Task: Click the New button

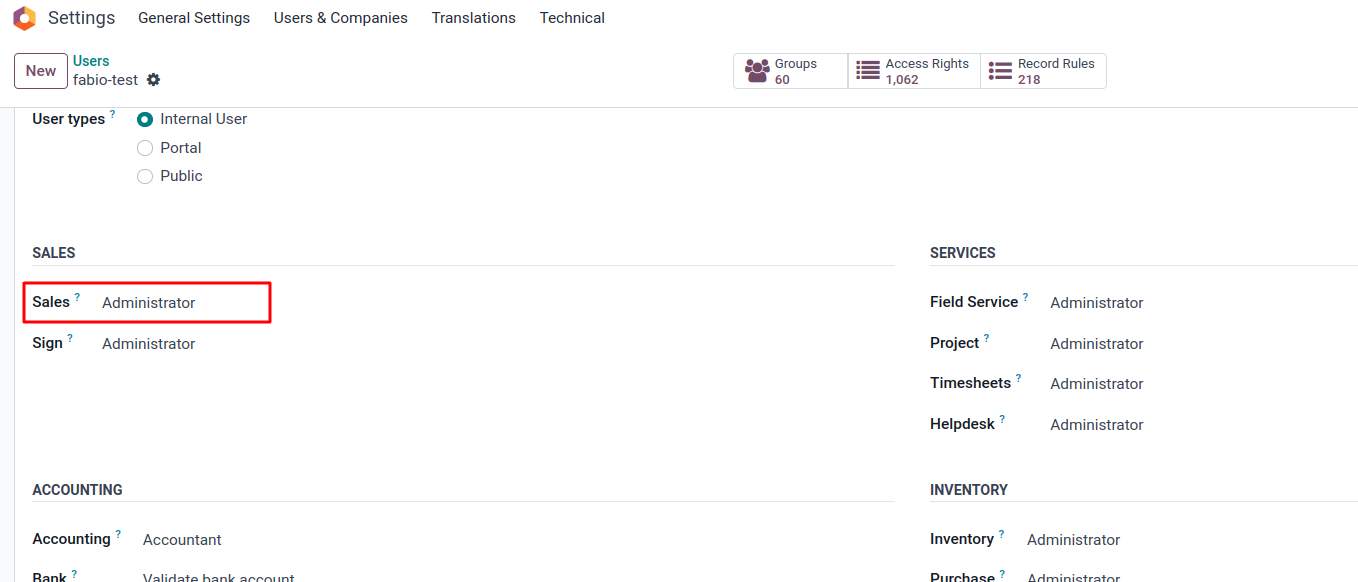Action: (x=41, y=71)
